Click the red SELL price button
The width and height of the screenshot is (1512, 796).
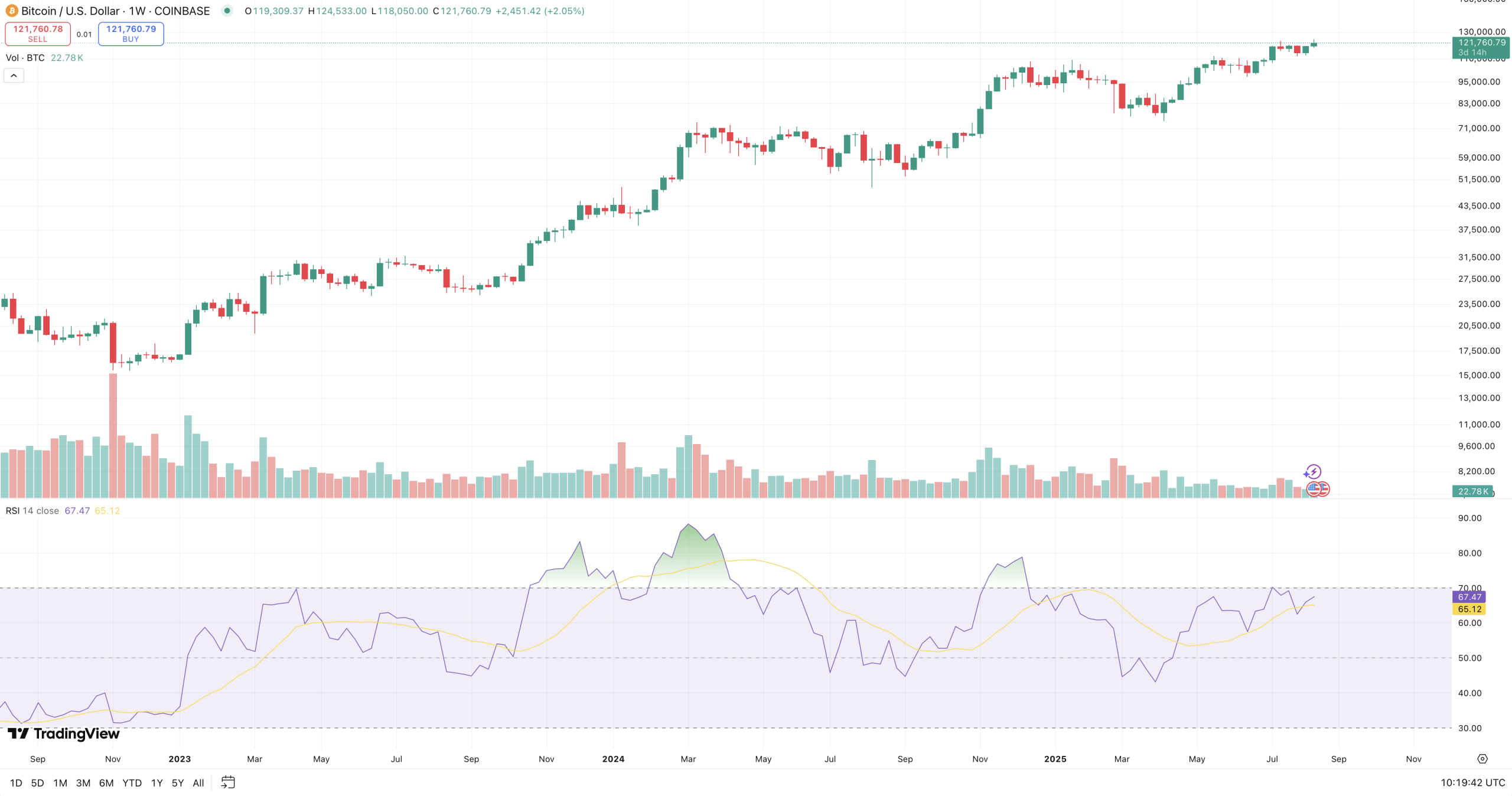pos(38,34)
